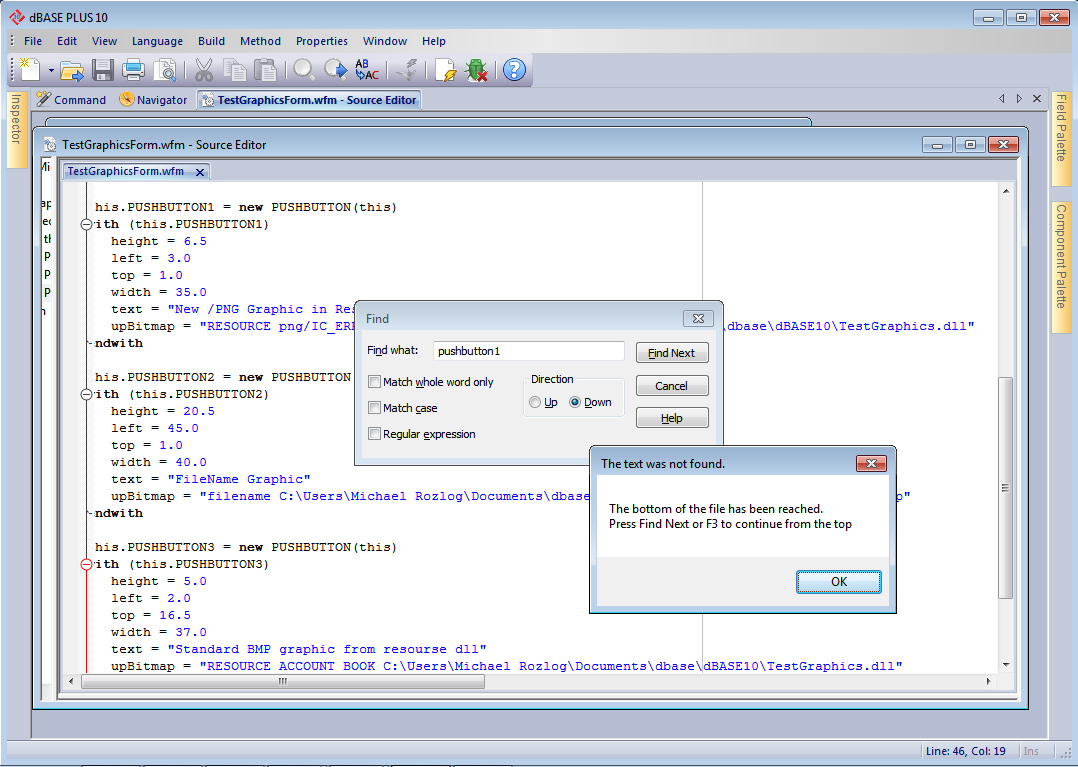Close the TestGraphicsForm.wfm inner editor tab
Image resolution: width=1078 pixels, height=767 pixels.
coord(200,173)
